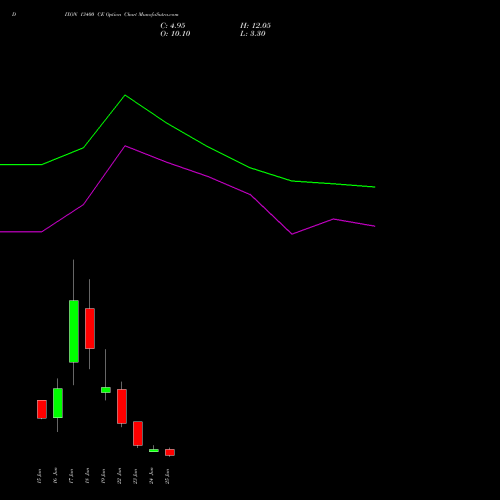
Task: Click the peak of the purple line
Action: (x=125, y=146)
